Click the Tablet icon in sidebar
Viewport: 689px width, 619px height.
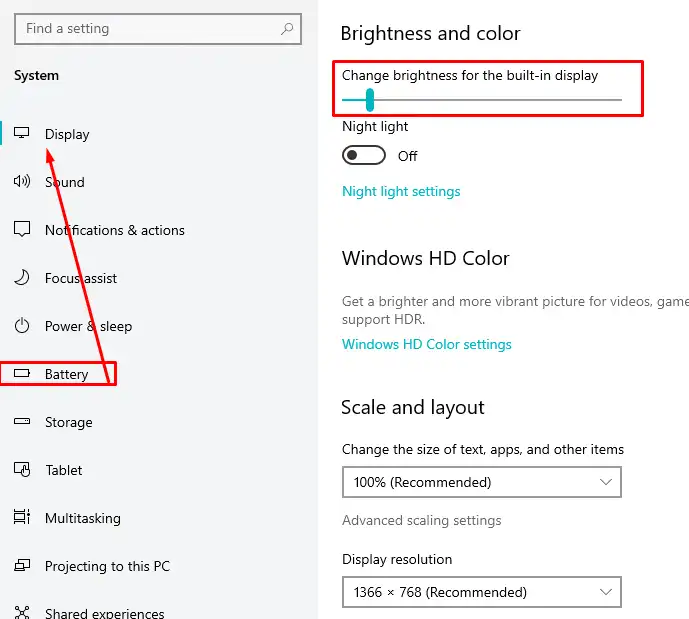point(23,470)
